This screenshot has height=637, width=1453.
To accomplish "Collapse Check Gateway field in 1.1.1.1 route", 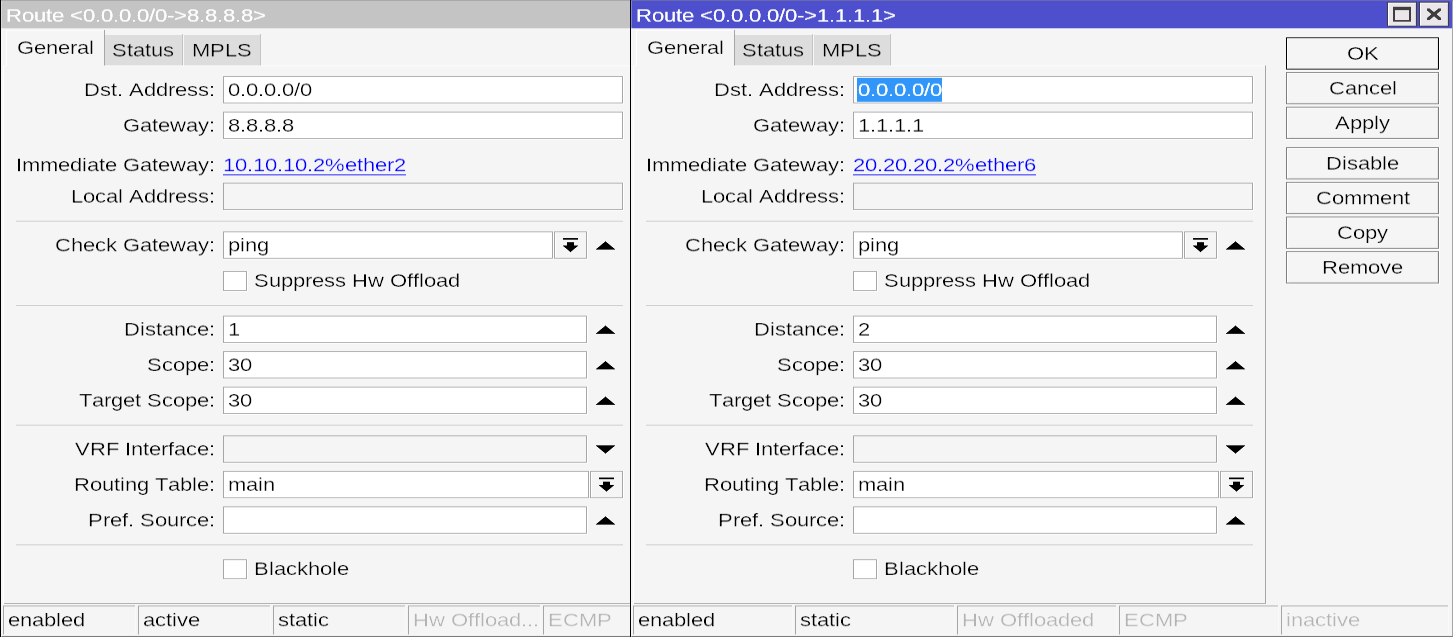I will [1235, 245].
